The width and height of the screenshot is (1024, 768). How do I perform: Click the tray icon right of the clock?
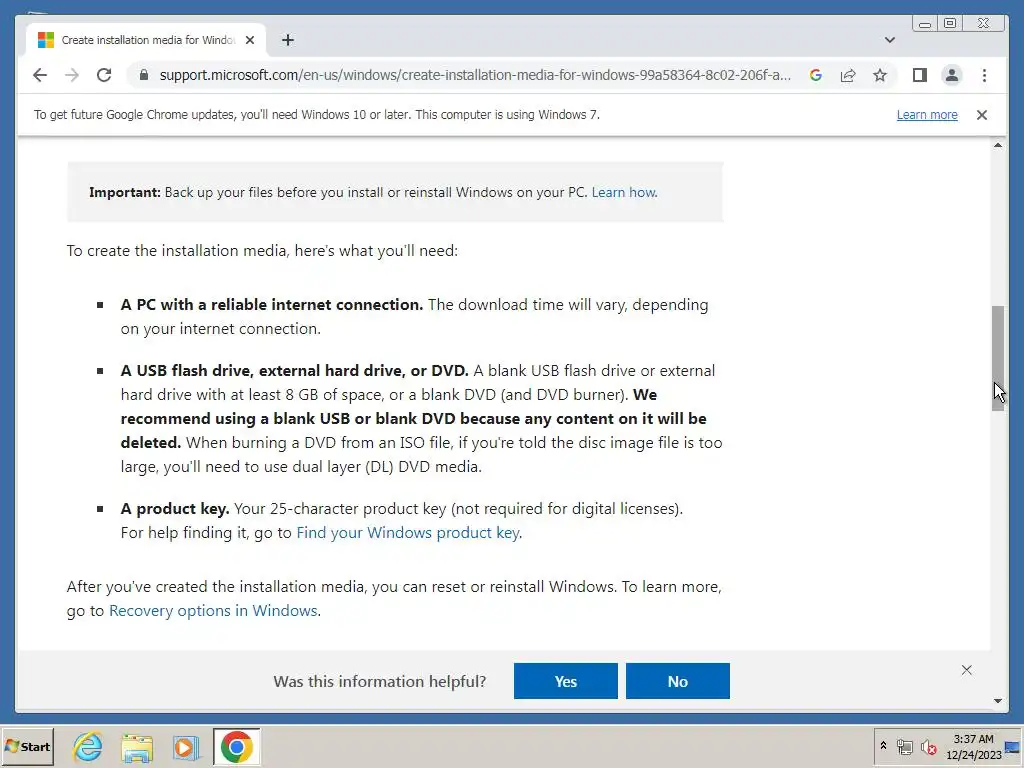(x=1013, y=746)
